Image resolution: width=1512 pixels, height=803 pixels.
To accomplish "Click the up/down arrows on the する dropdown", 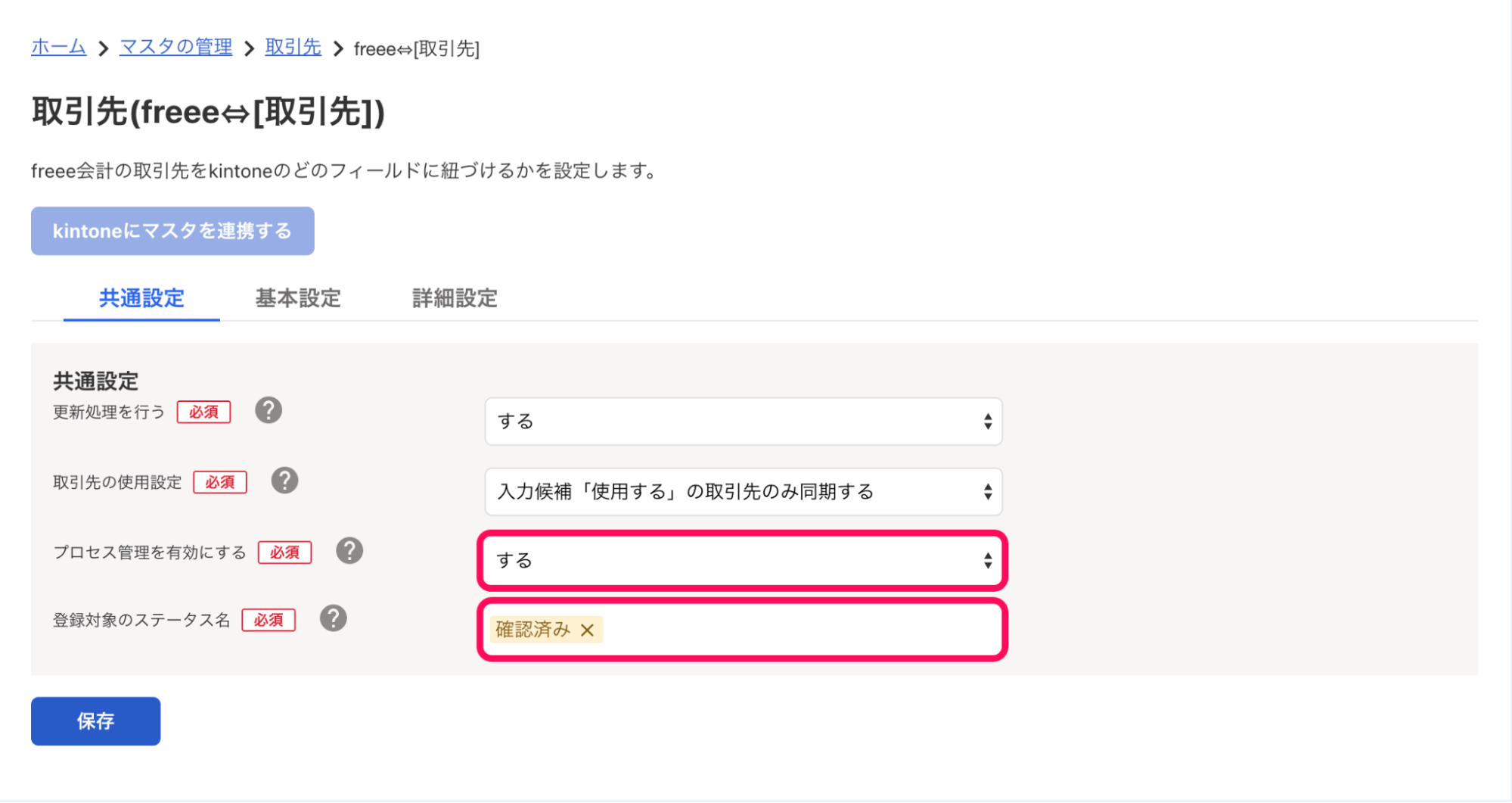I will coord(988,422).
